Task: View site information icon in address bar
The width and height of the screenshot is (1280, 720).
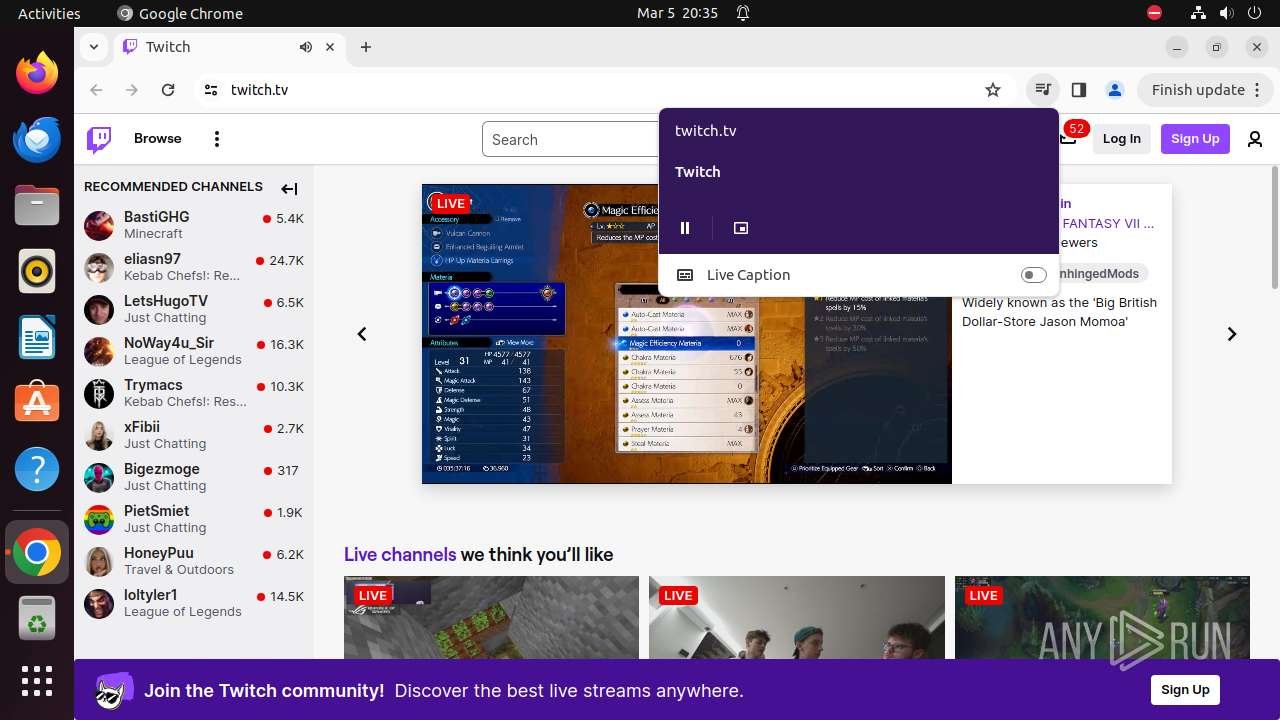Action: (210, 90)
